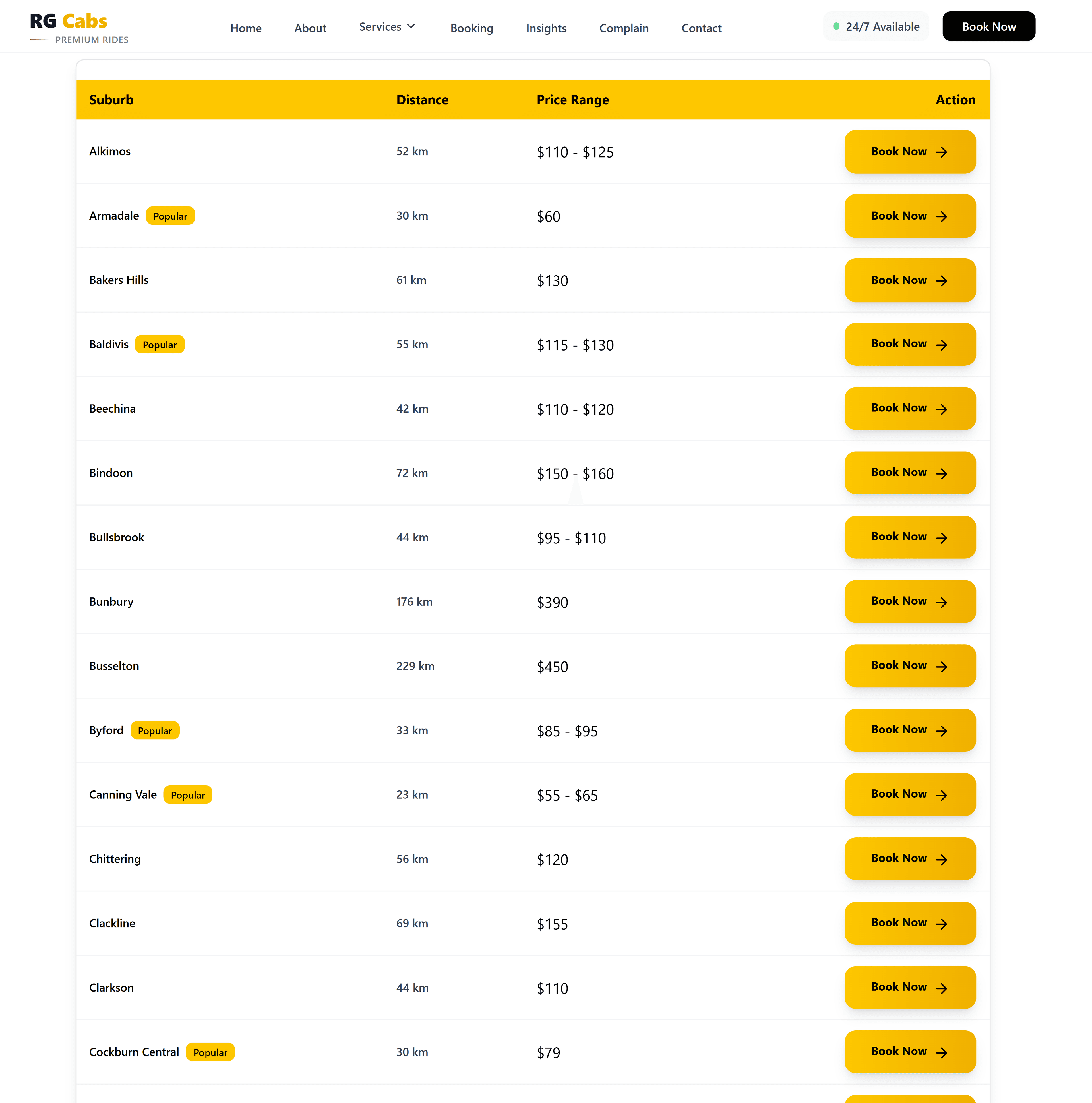This screenshot has height=1103, width=1092.
Task: Click the Popular badge beside Cockburn Central
Action: tap(210, 1052)
